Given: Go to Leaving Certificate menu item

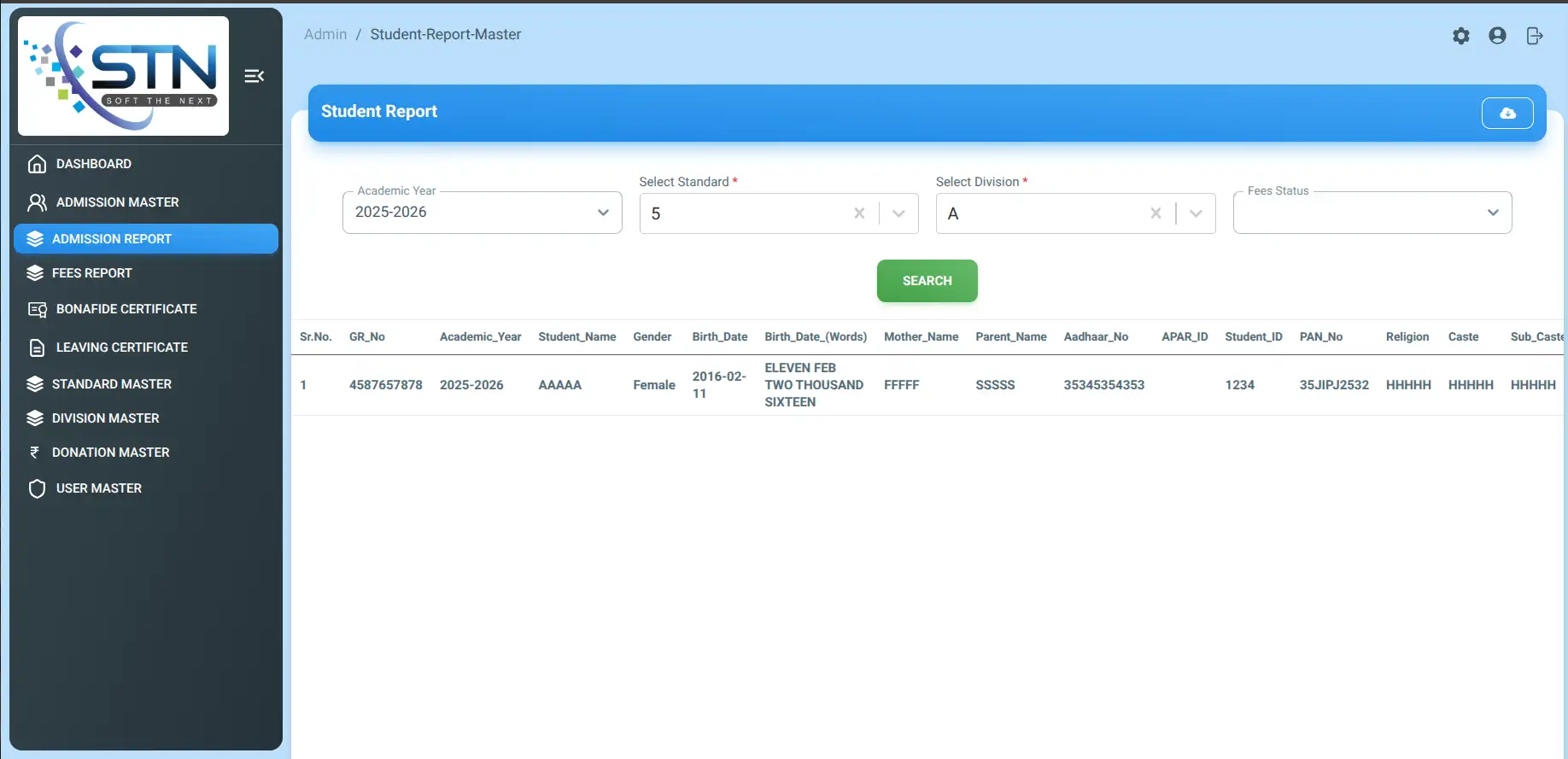Looking at the screenshot, I should point(121,347).
